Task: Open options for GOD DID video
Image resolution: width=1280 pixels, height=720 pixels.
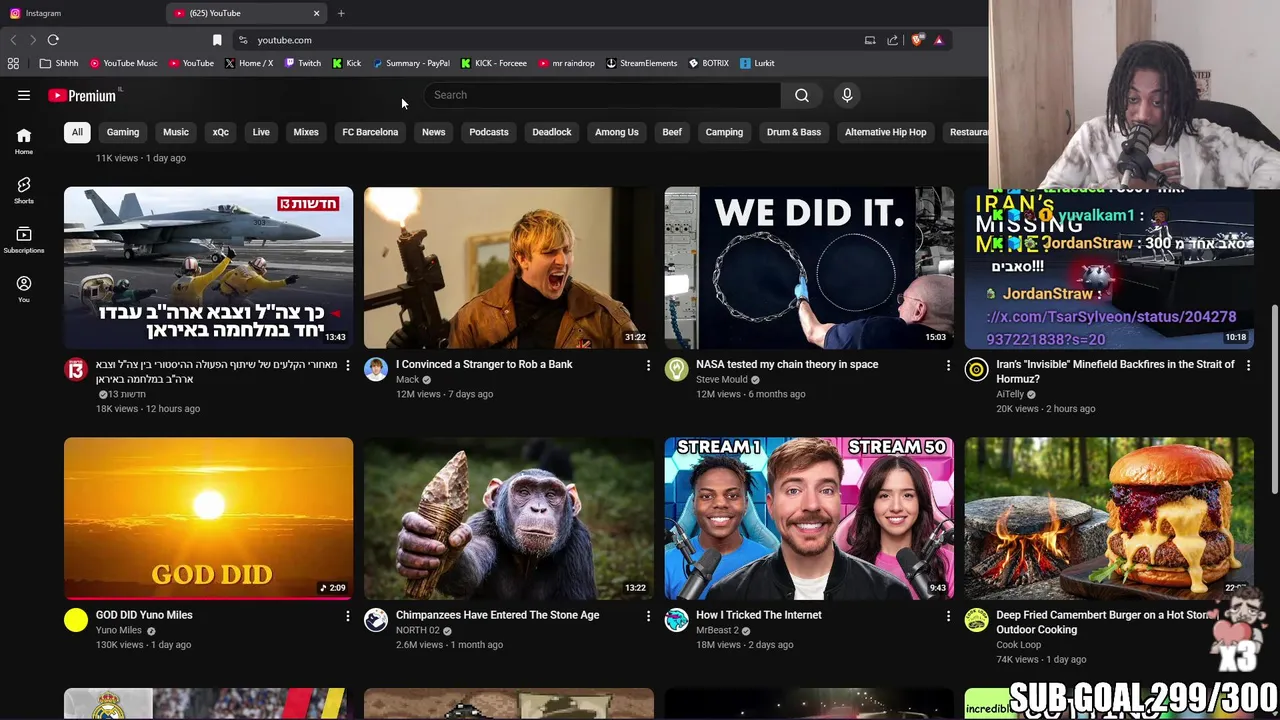Action: [348, 616]
